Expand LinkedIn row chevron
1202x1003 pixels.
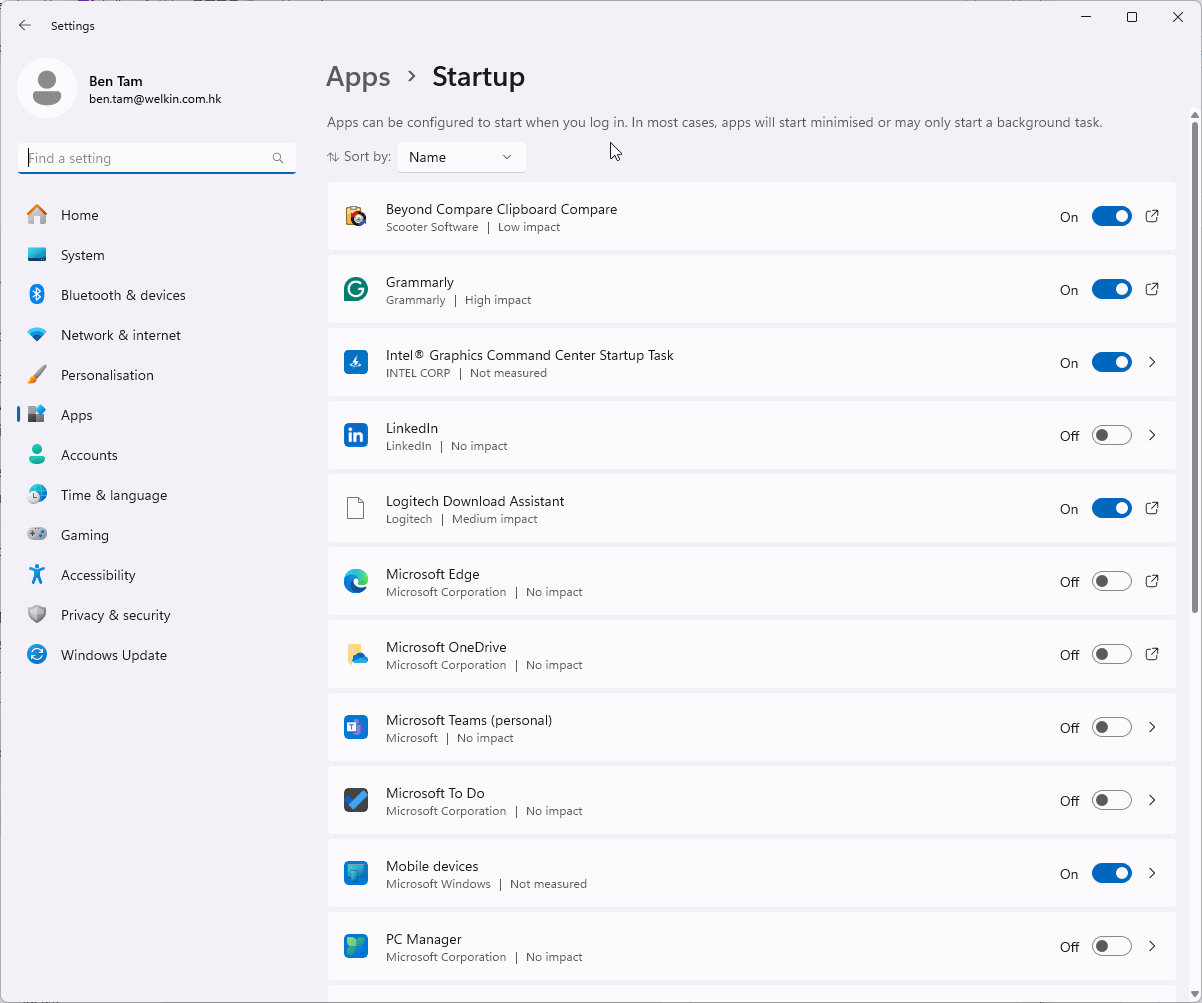(1152, 435)
